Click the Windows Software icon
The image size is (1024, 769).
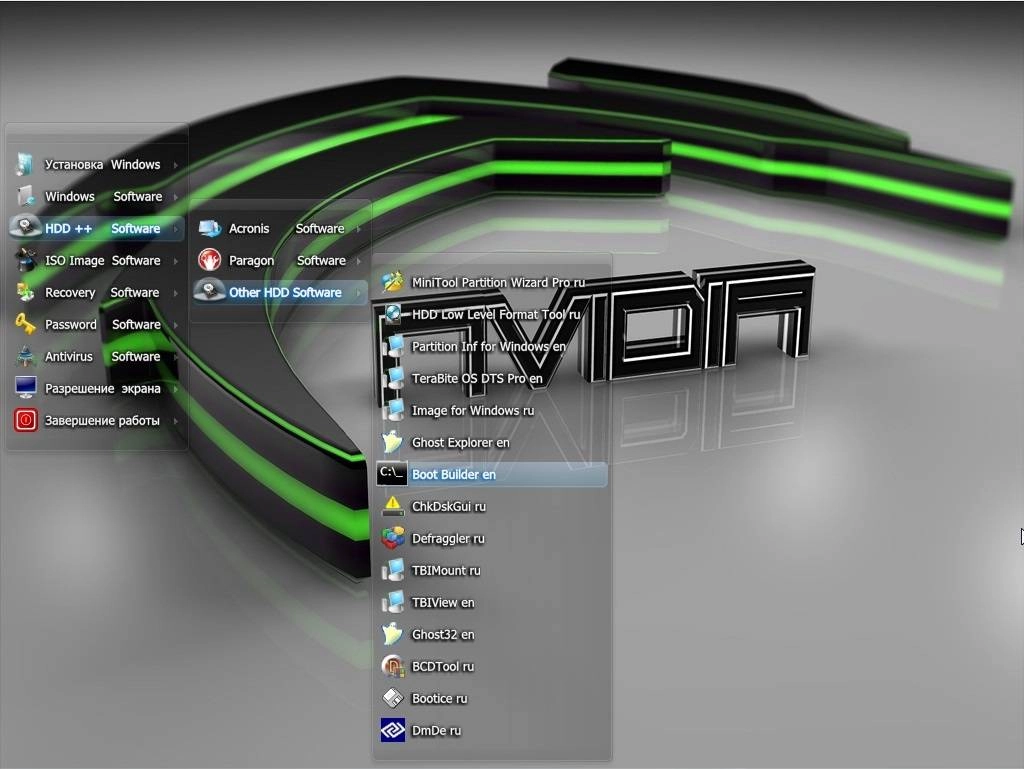[25, 196]
